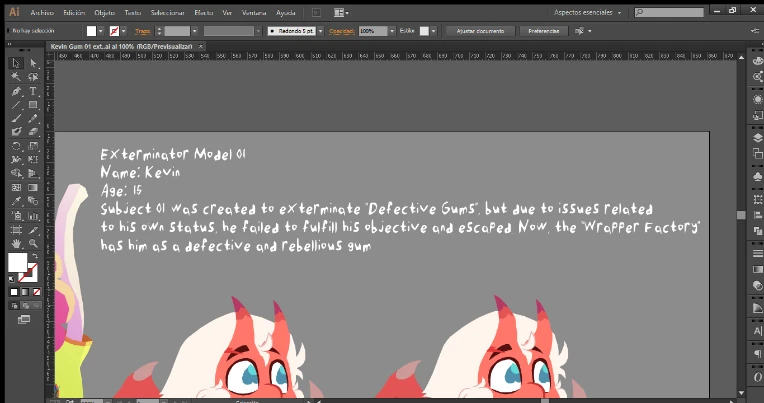The height and width of the screenshot is (403, 764).
Task: Select the Symbol Sprayer tool
Action: pyautogui.click(x=16, y=215)
